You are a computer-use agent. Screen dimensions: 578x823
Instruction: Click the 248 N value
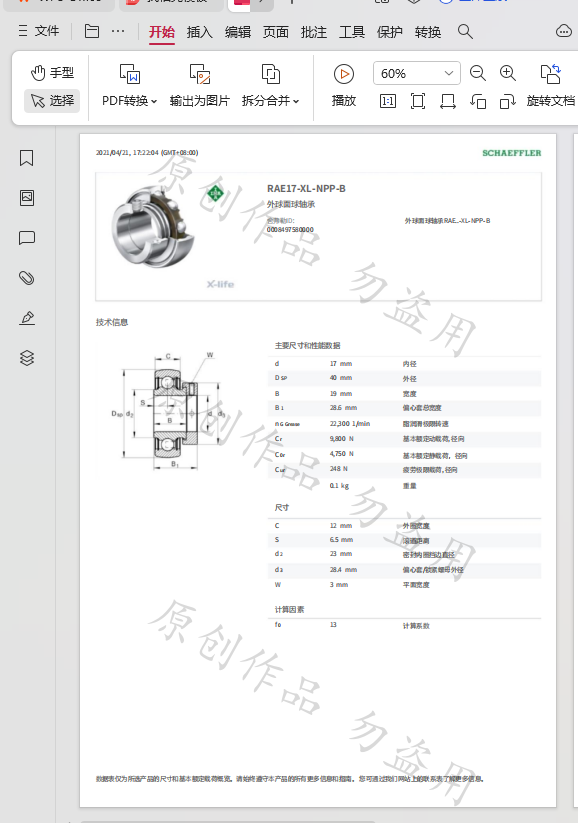(x=339, y=469)
